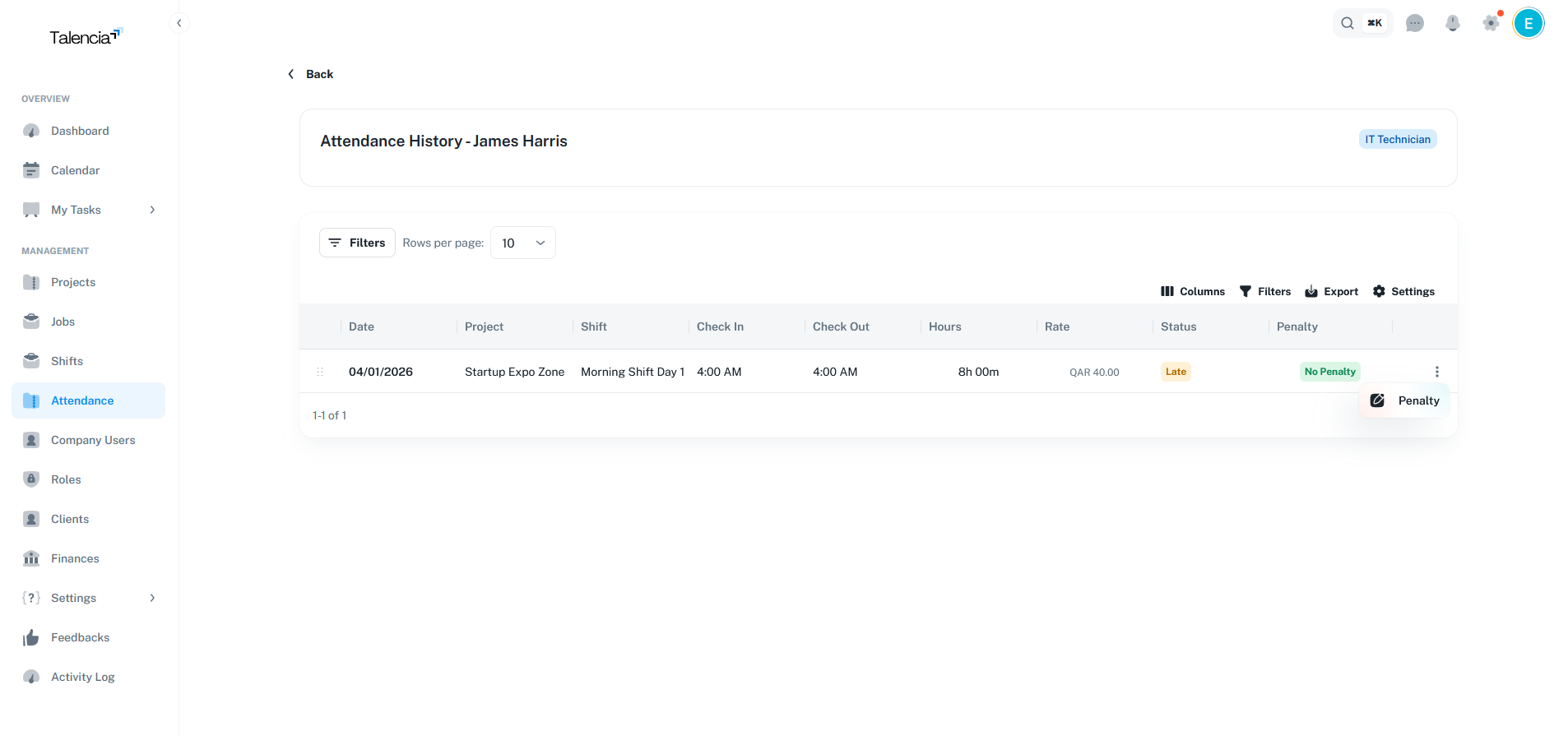Click the 04/01/2026 date cell
Viewport: 1568px width, 736px height.
[381, 372]
